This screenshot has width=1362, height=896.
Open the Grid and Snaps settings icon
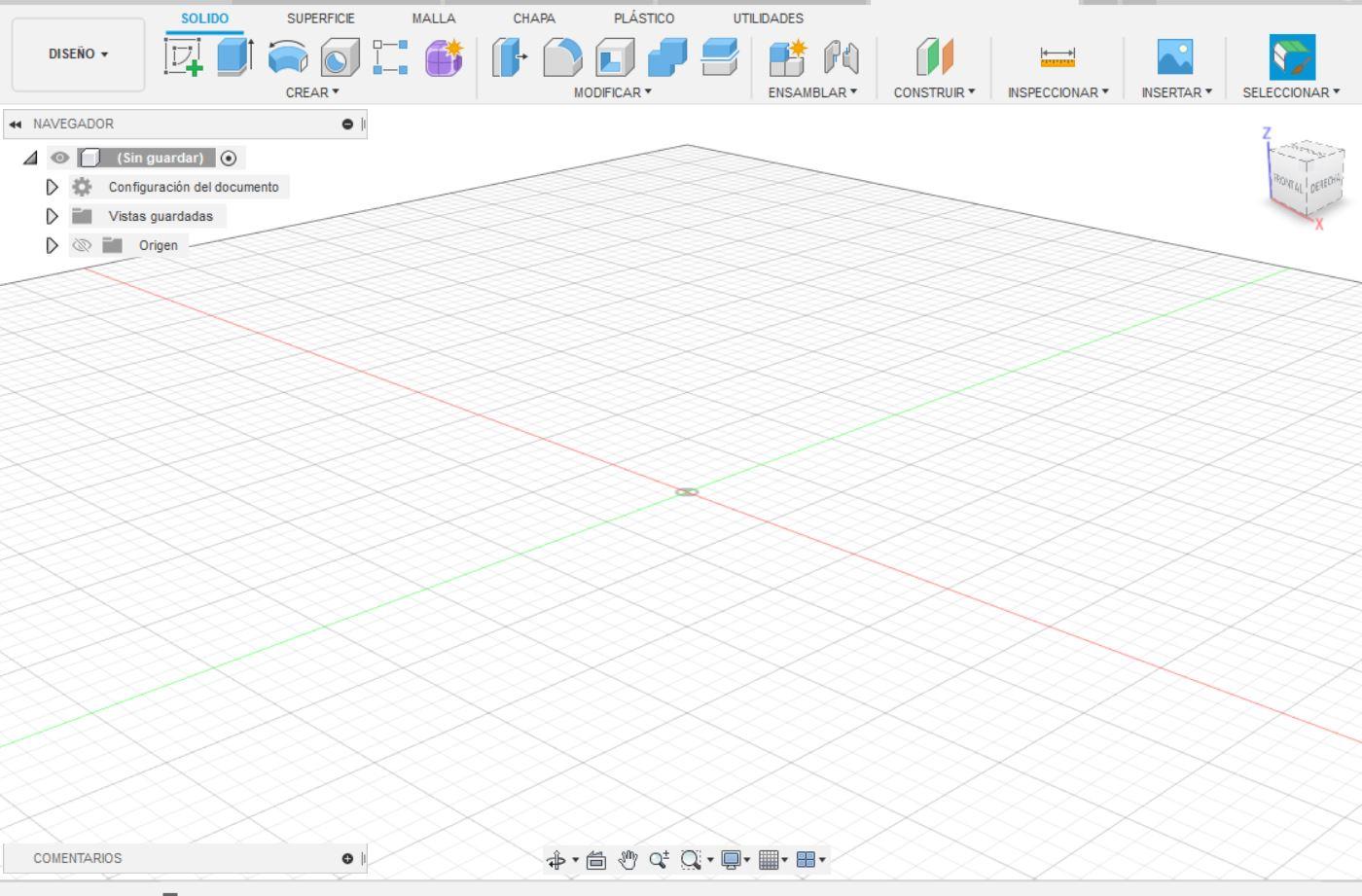pyautogui.click(x=769, y=860)
